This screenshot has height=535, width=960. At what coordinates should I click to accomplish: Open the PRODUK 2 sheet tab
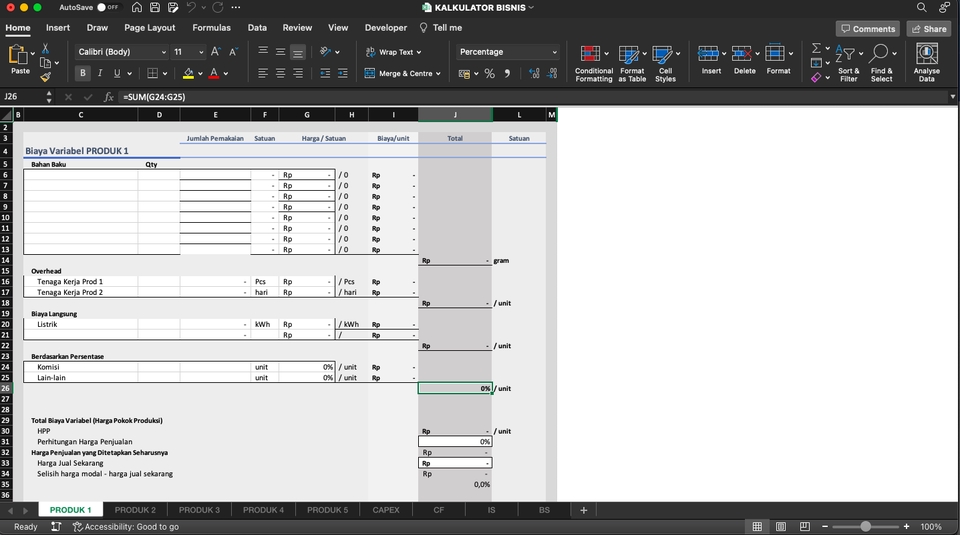click(x=135, y=510)
